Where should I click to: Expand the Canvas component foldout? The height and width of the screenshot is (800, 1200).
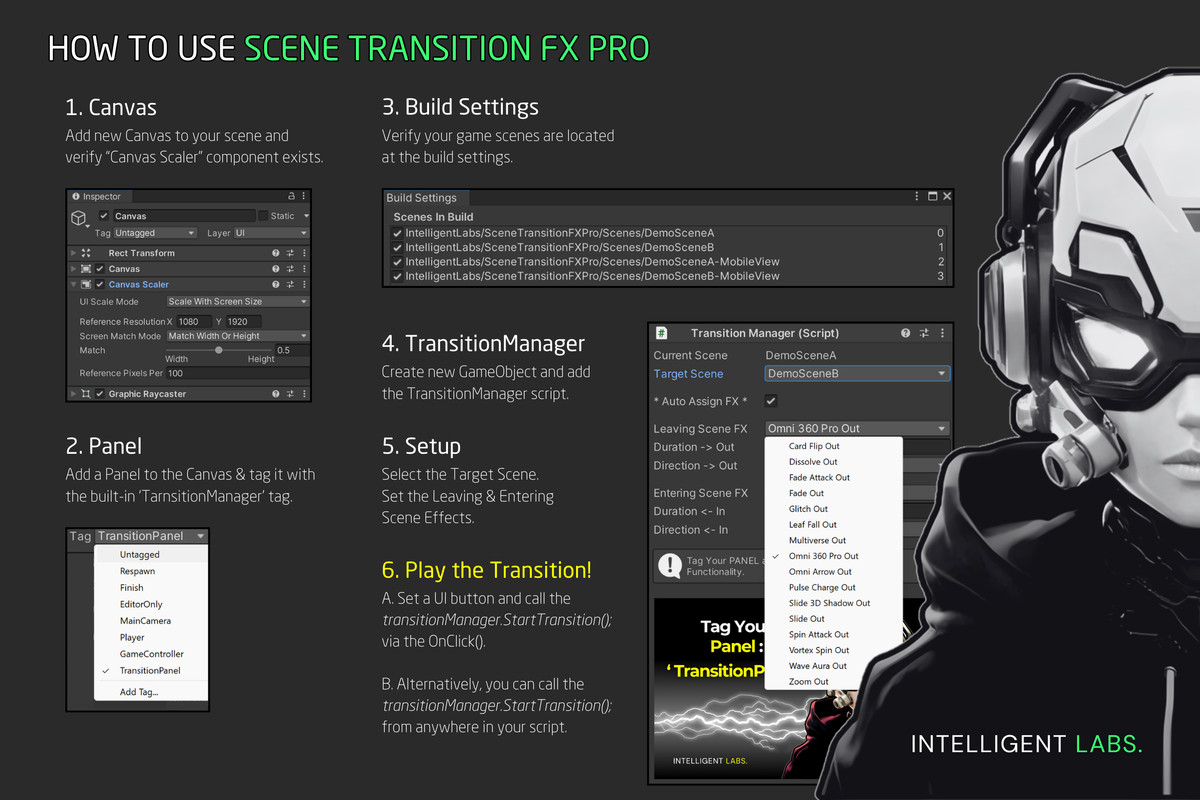pos(73,269)
